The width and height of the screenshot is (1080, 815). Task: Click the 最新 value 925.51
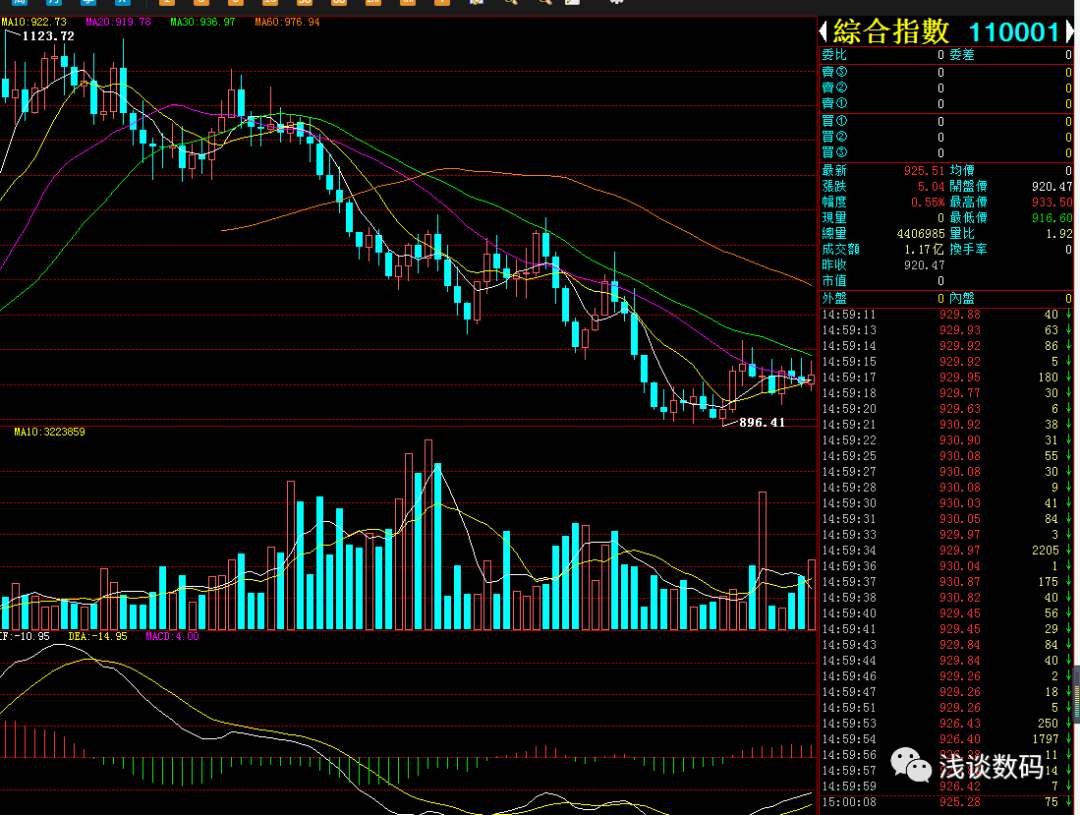pyautogui.click(x=924, y=171)
